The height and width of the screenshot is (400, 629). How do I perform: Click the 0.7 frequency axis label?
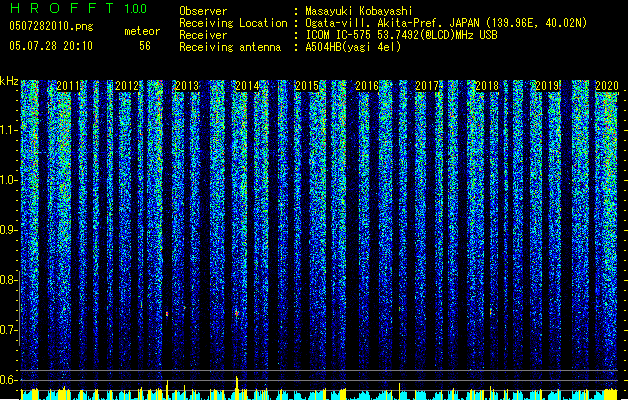pyautogui.click(x=8, y=330)
